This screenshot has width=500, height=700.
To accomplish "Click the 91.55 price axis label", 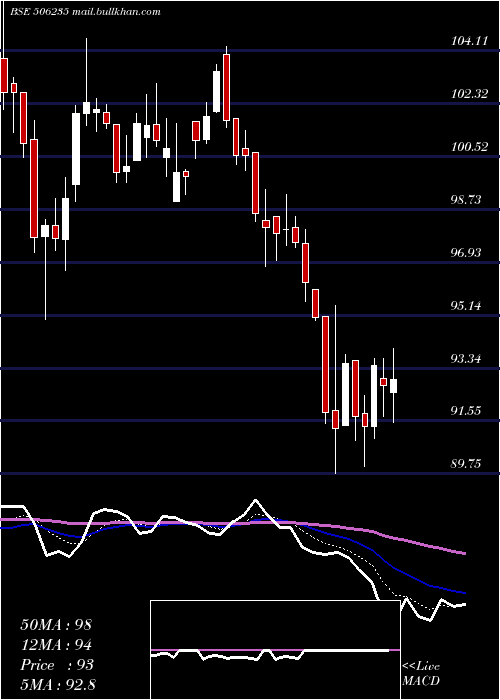I will 466,412.
